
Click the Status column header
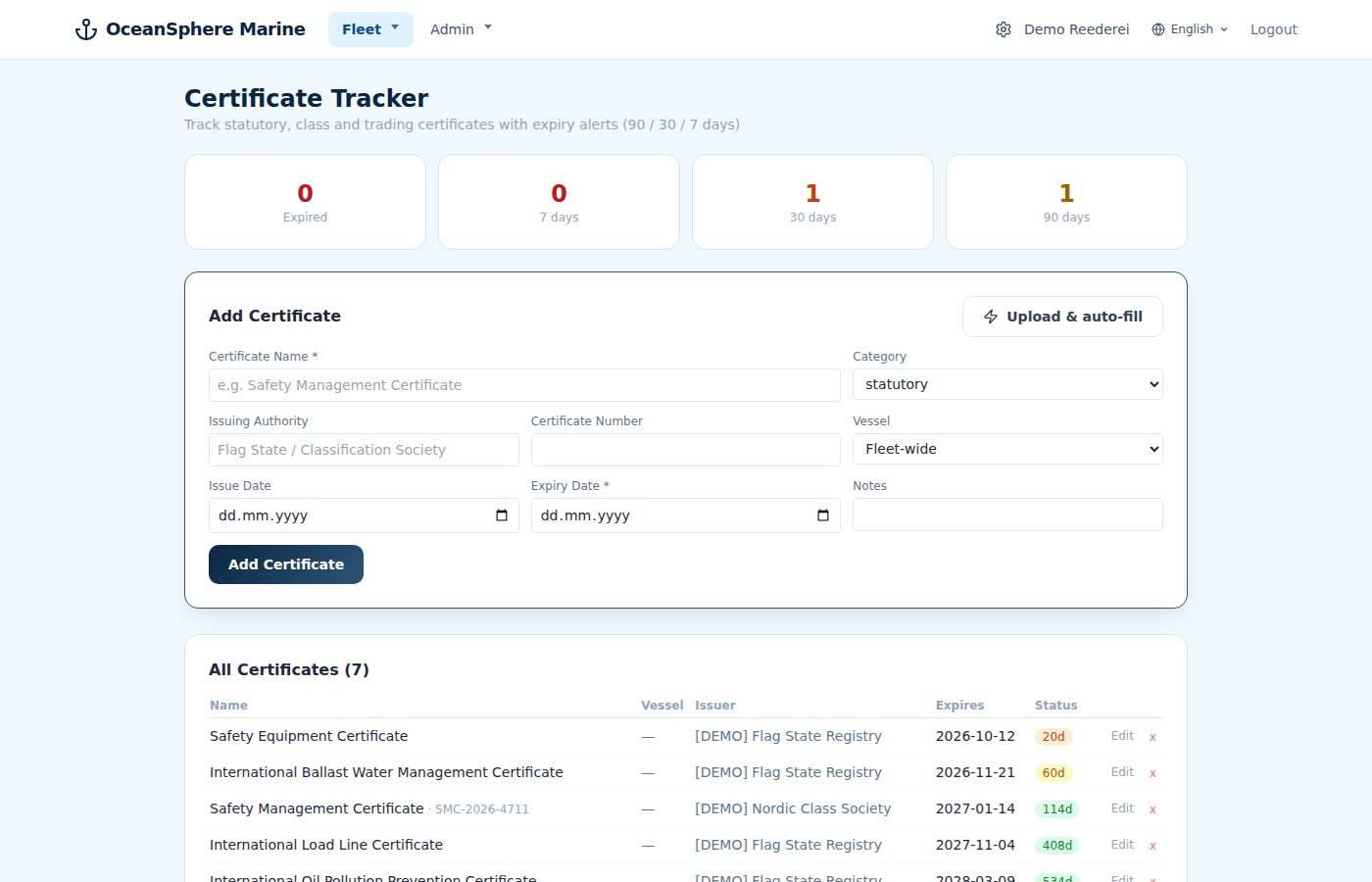tap(1055, 706)
